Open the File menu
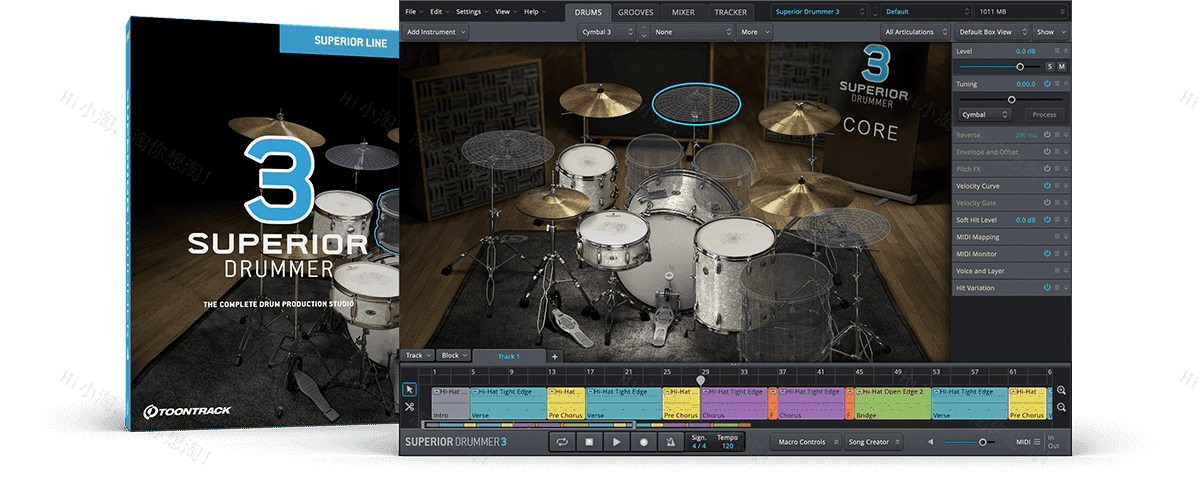 click(x=414, y=12)
